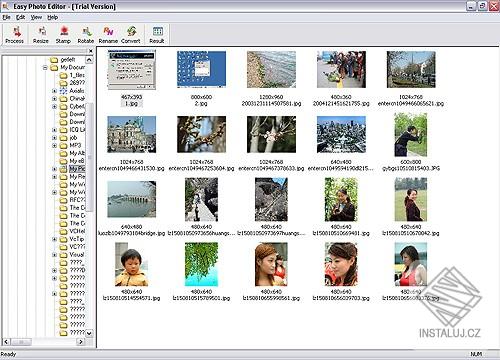
Task: Open the Rotate tool
Action: coord(86,35)
